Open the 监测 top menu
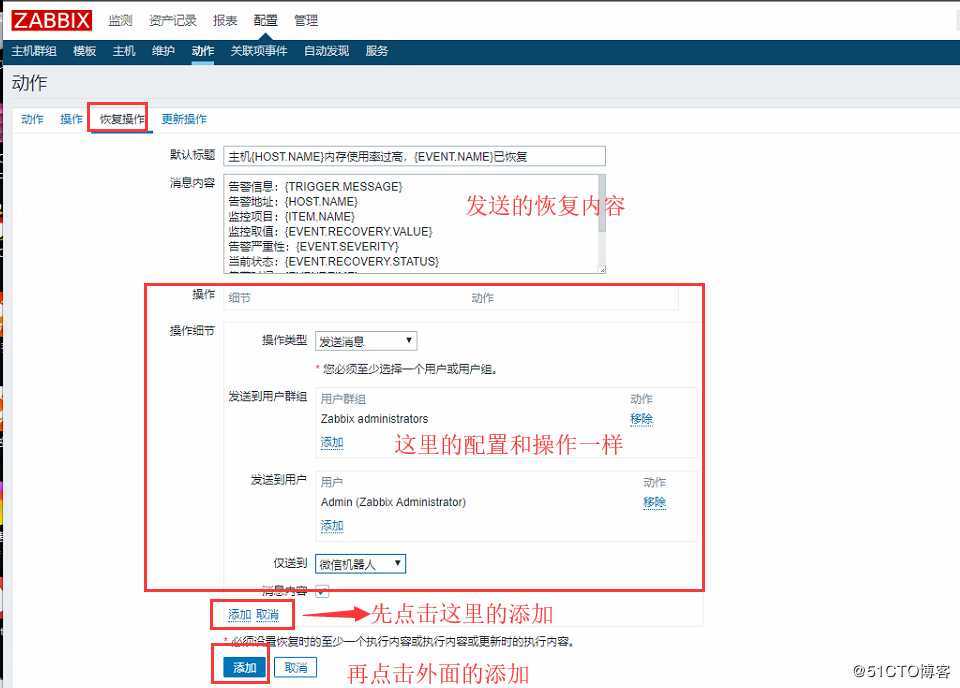Viewport: 960px width, 688px height. pos(120,20)
